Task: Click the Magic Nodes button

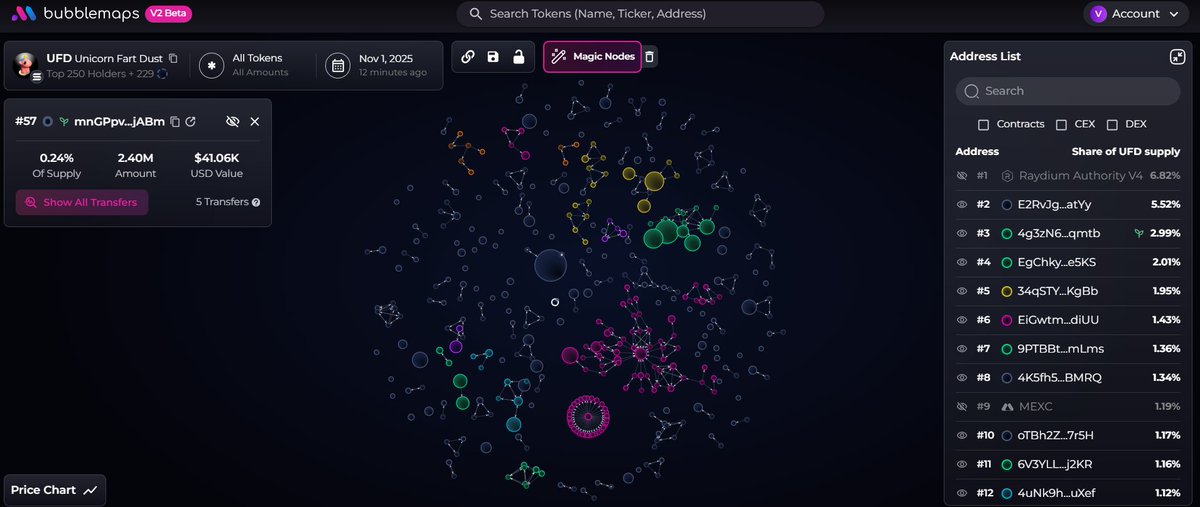Action: coord(593,57)
